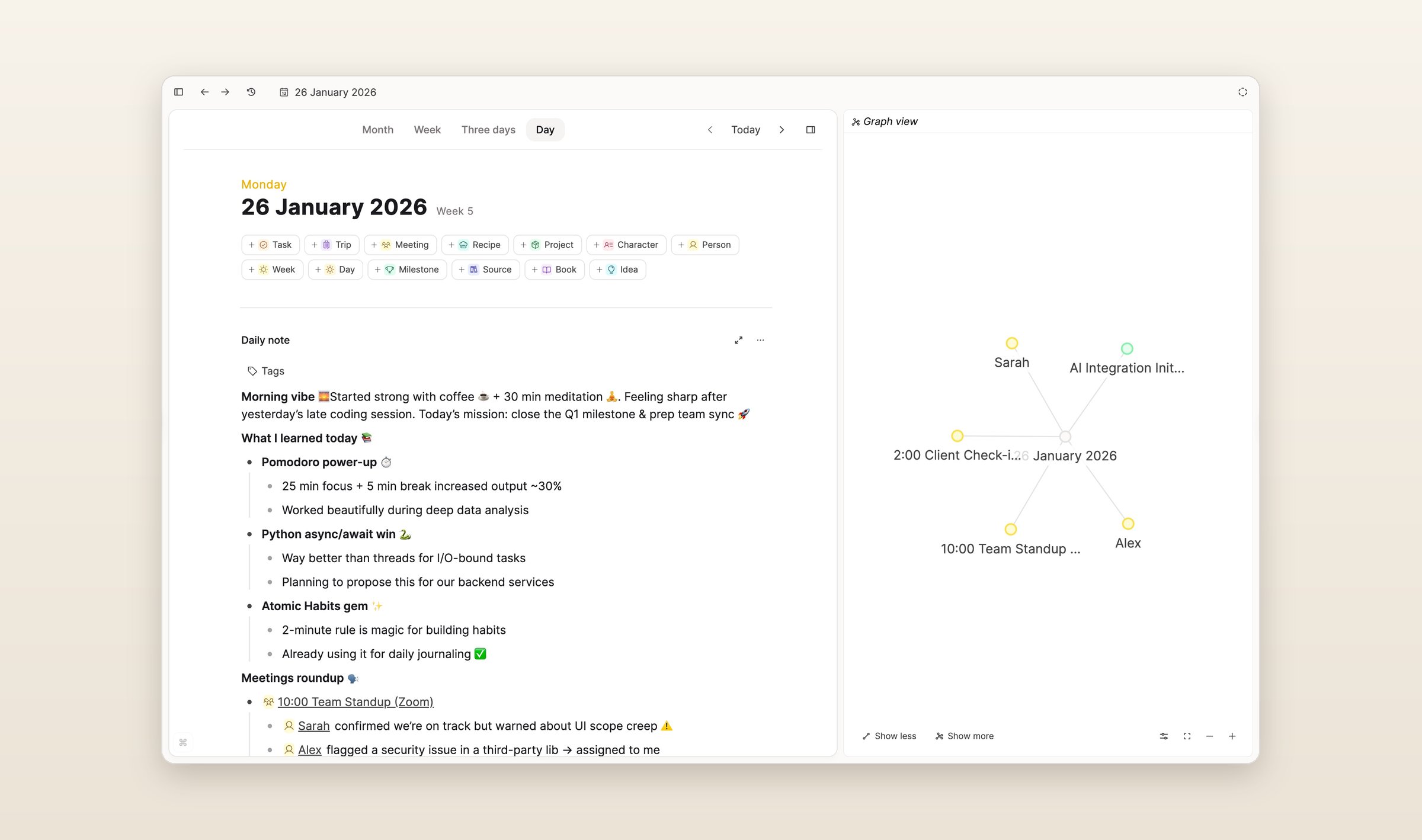Open the command palette icon
The width and height of the screenshot is (1422, 840).
tap(183, 742)
